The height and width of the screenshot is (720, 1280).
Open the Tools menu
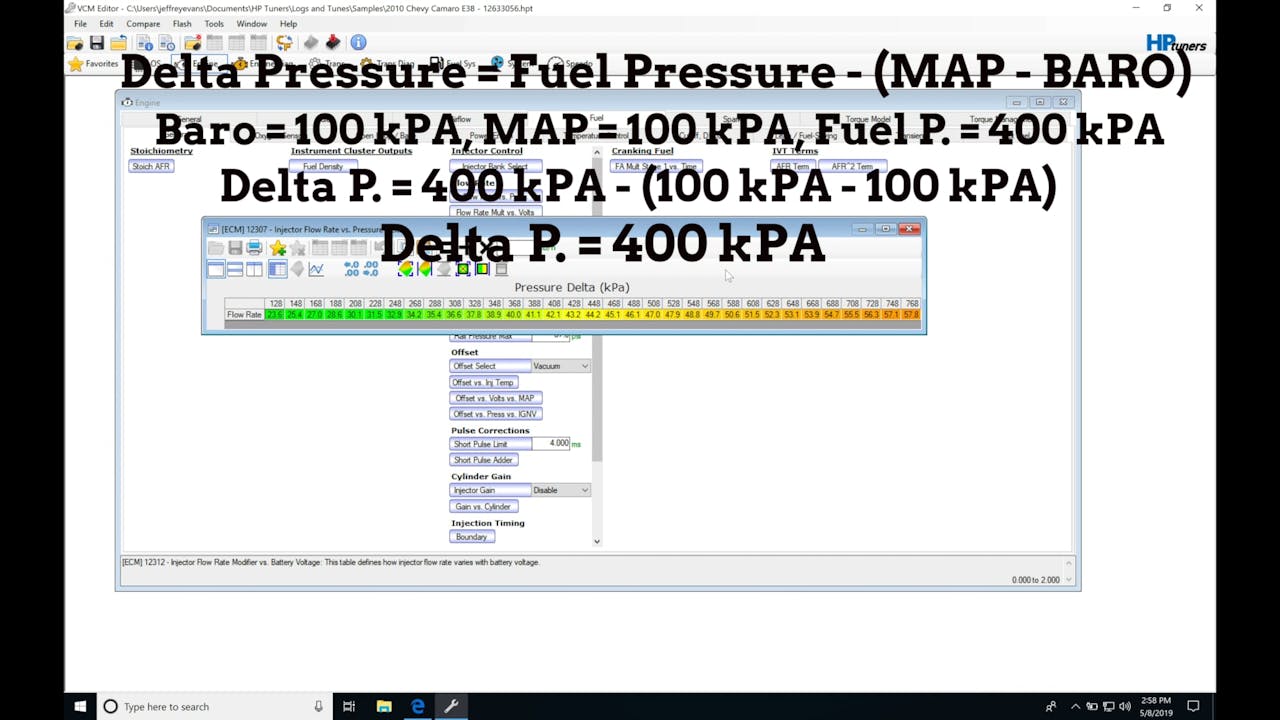coord(214,23)
